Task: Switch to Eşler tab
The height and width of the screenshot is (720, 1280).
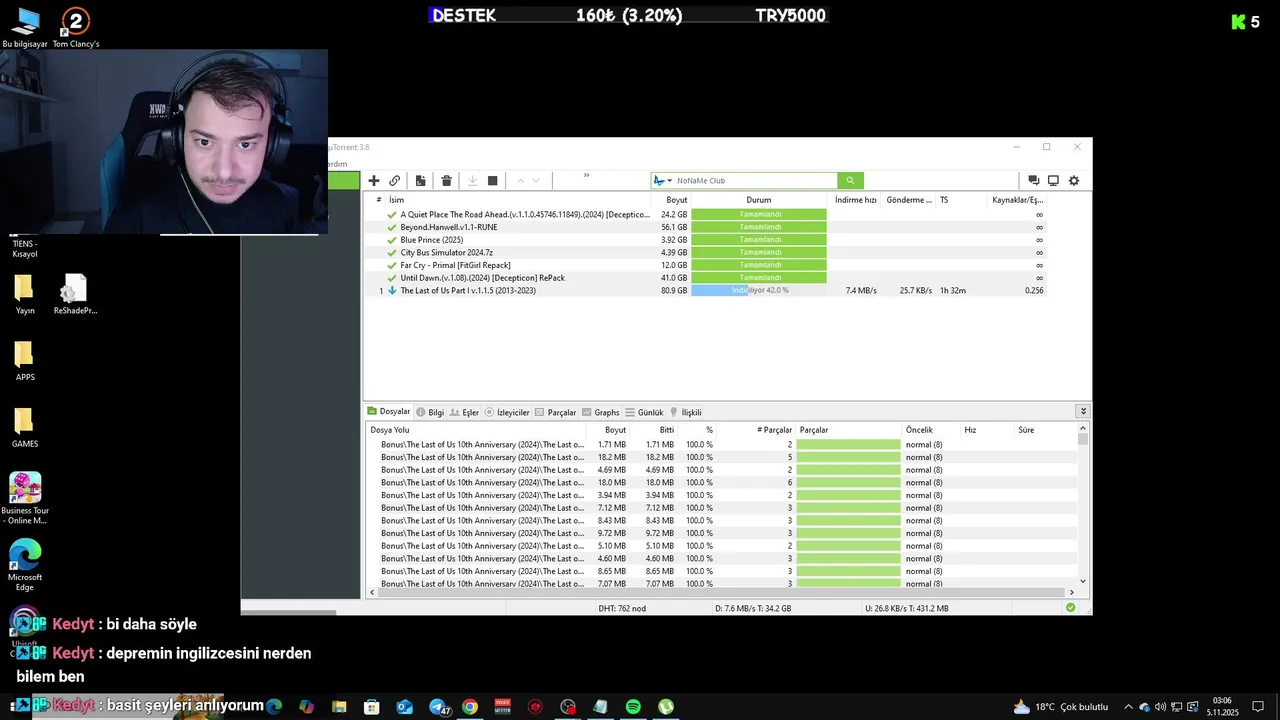Action: click(x=464, y=412)
